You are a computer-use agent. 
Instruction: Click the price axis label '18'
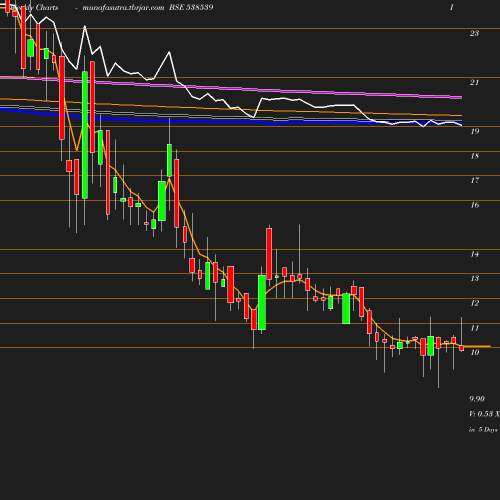coord(475,156)
